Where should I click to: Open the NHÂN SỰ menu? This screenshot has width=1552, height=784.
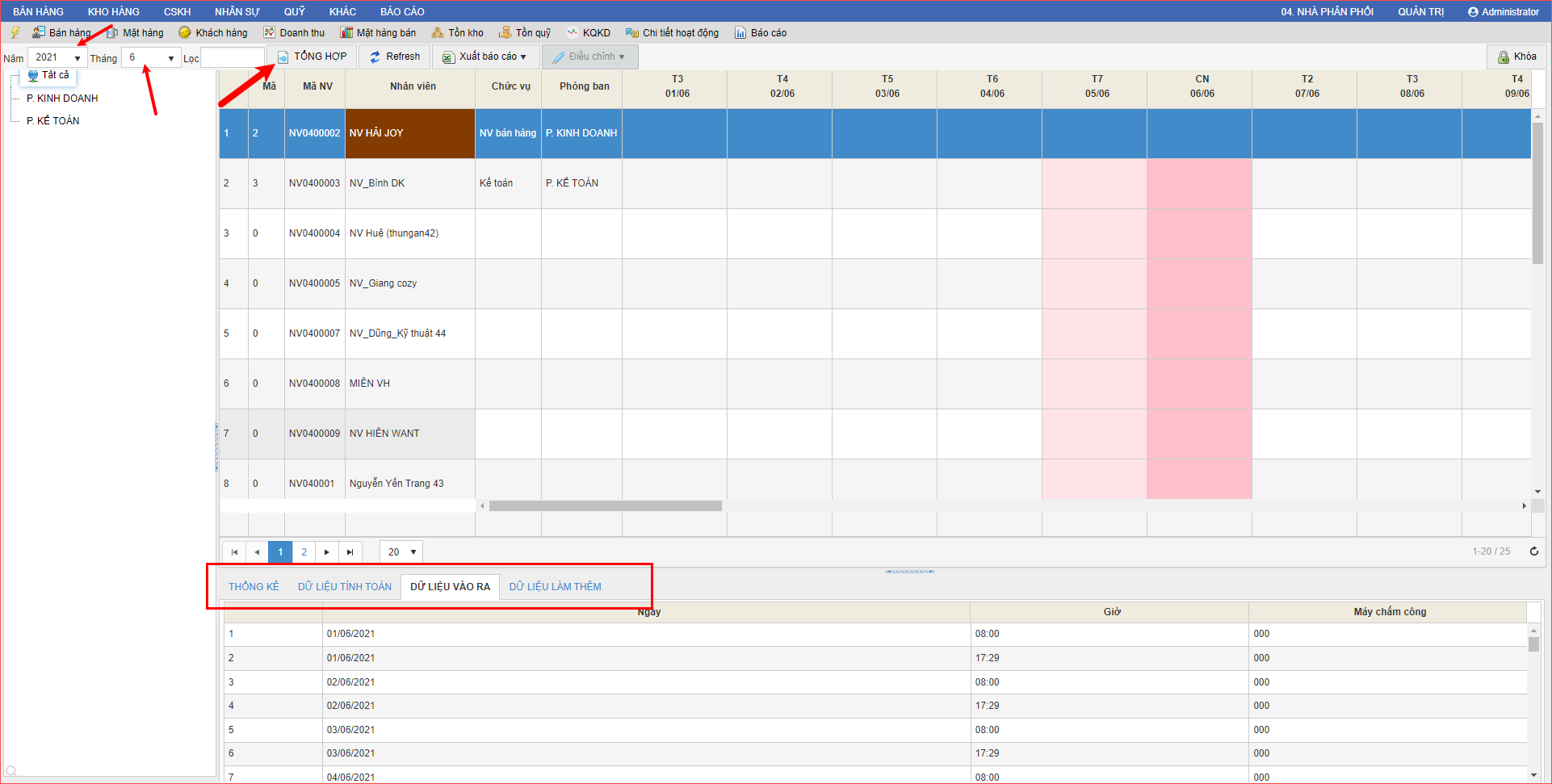pyautogui.click(x=237, y=11)
